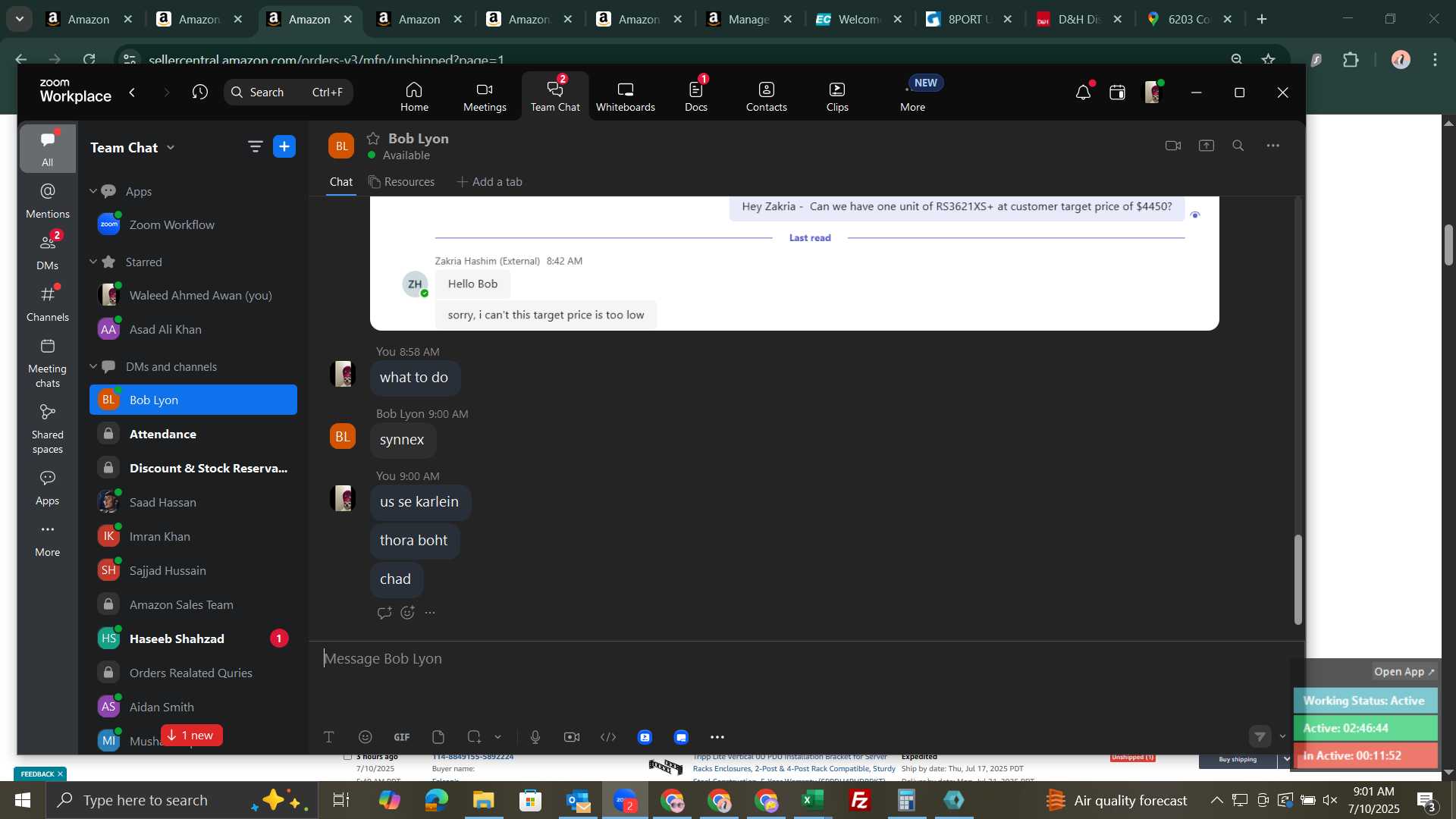Toggle text formatting toolbar
The height and width of the screenshot is (819, 1456).
coord(329,737)
